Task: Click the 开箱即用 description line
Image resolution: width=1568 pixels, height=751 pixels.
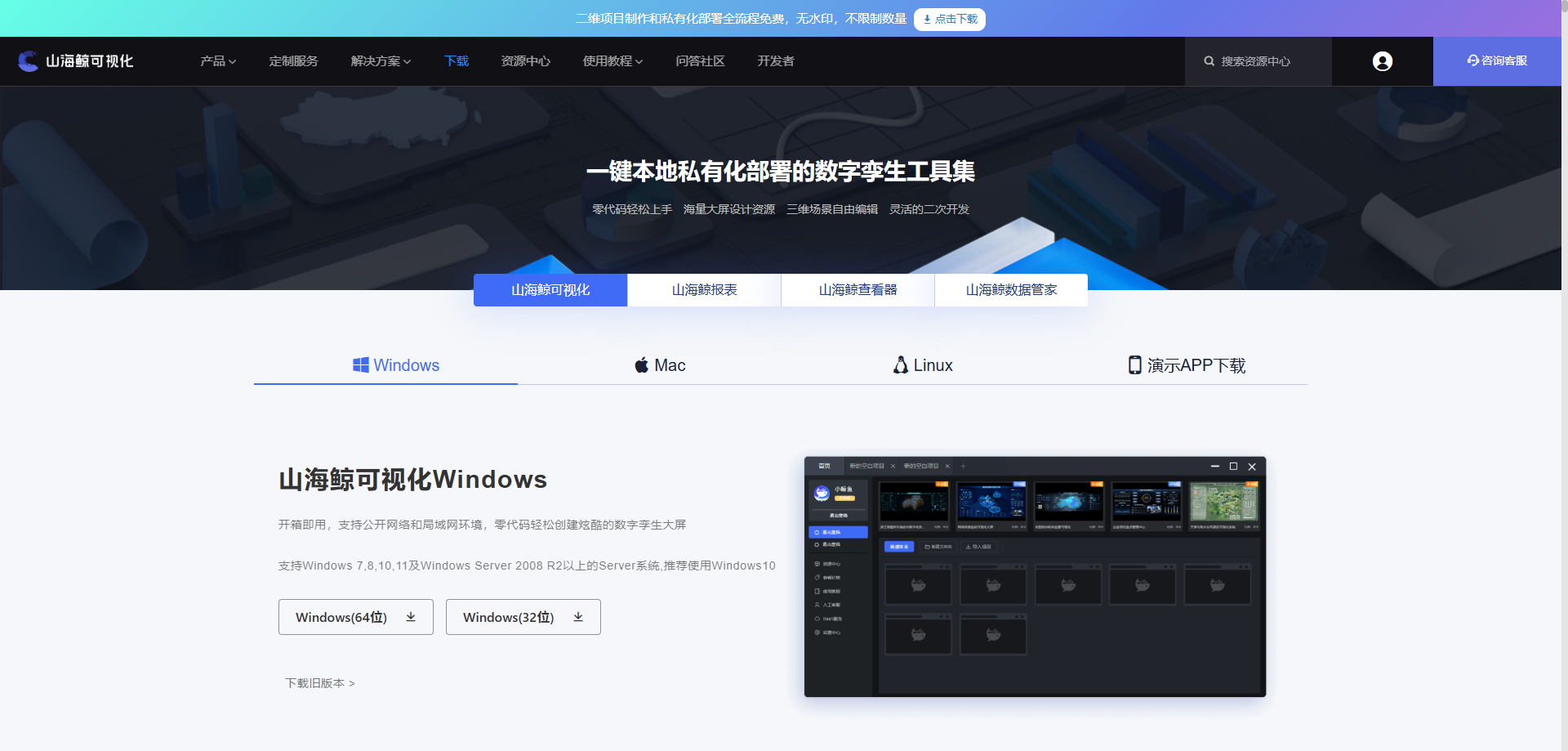Action: (482, 525)
